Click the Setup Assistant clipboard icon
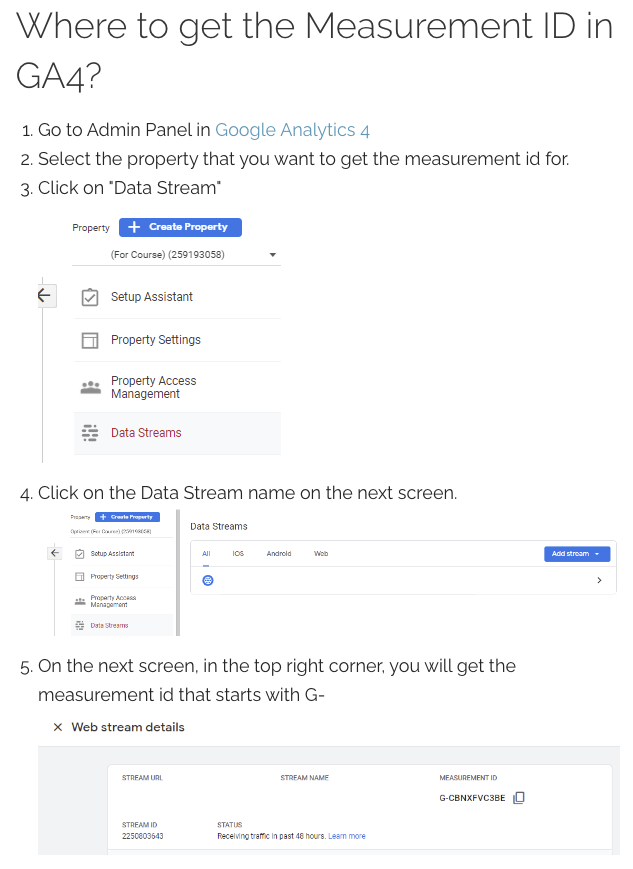Viewport: 633px width, 869px height. pos(90,297)
